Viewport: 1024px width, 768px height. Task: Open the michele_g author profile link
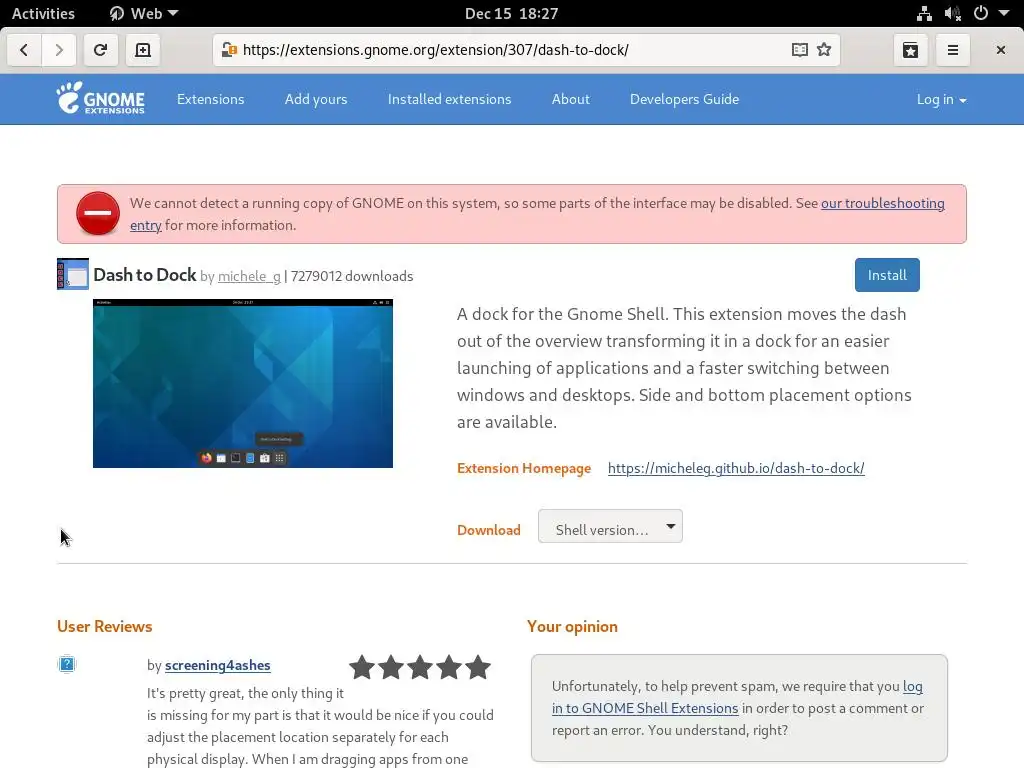click(x=249, y=276)
